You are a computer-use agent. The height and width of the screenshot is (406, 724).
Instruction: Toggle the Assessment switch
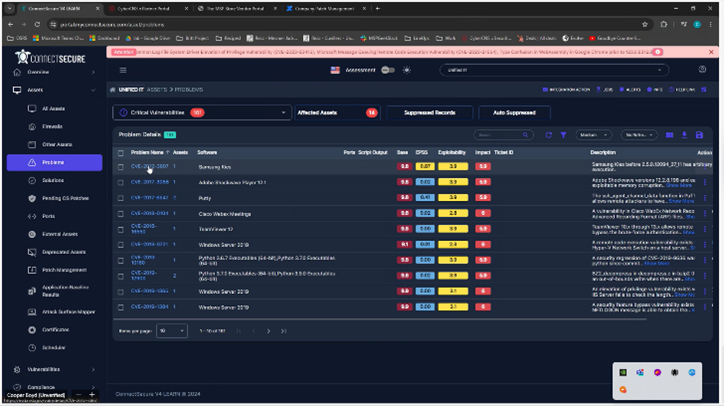pos(388,70)
